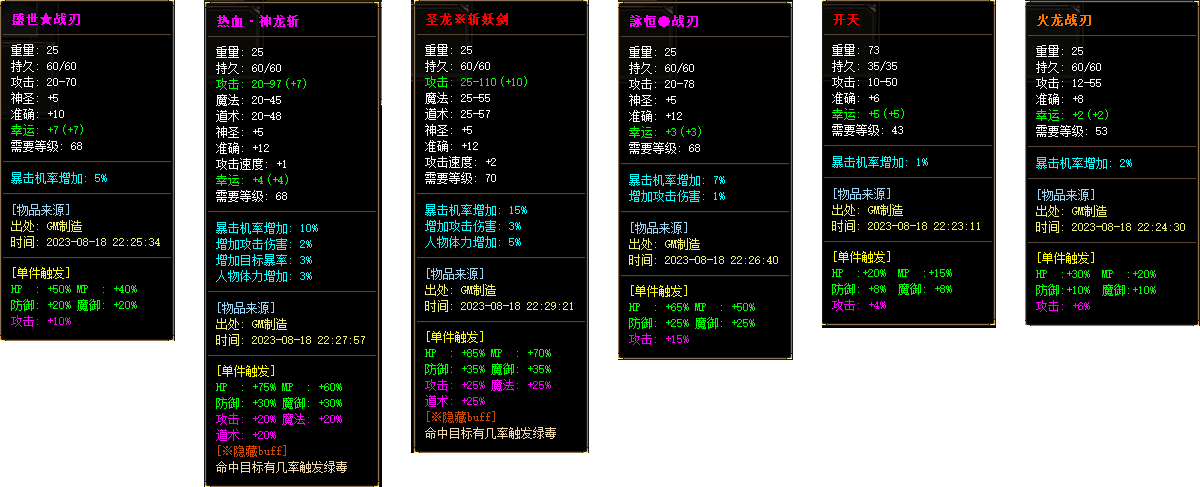Click 暴击机率增加: 15% bonus line
Viewport: 1200px width, 487px height.
[476, 210]
